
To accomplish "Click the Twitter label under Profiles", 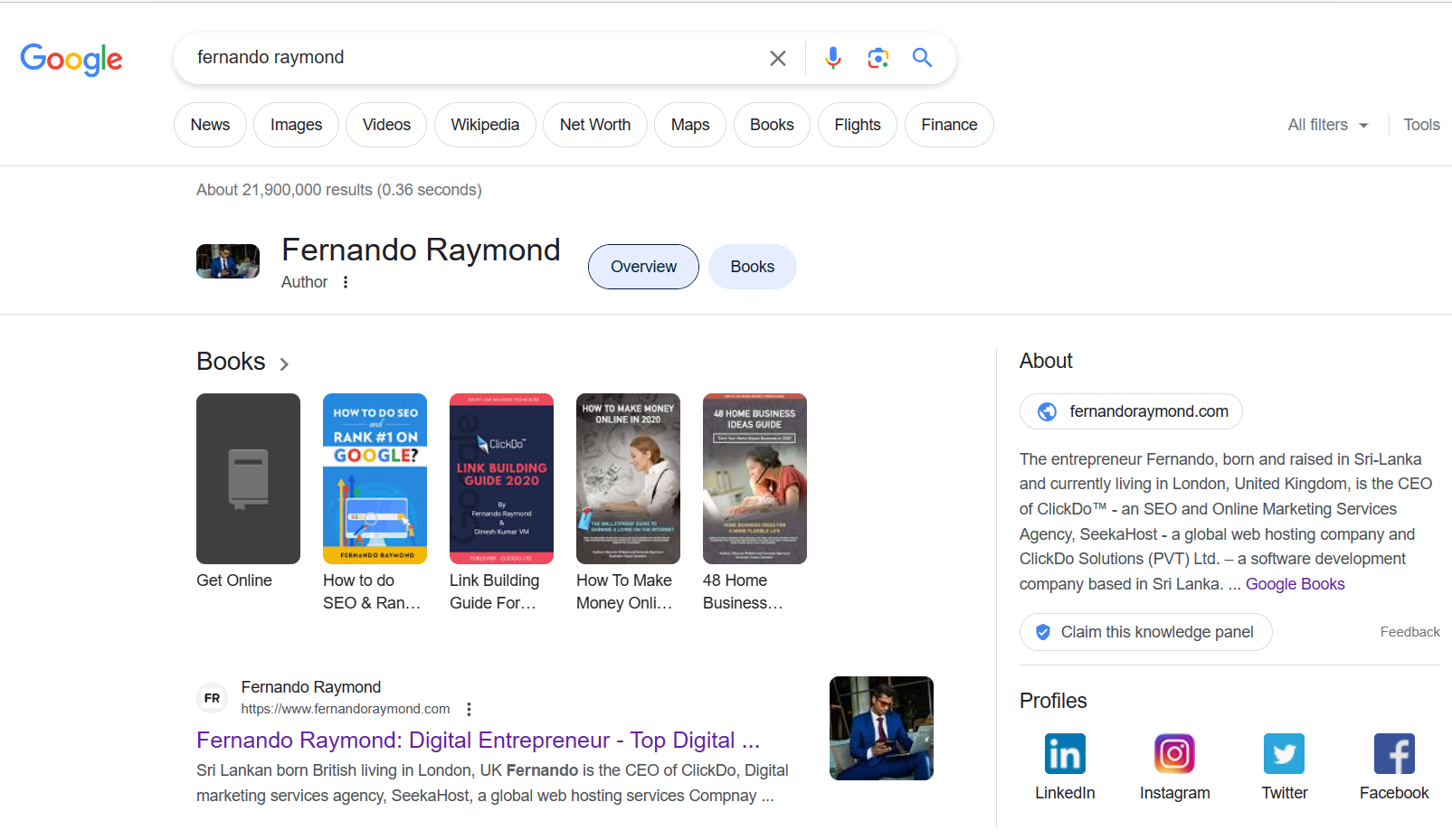I will pos(1285,793).
